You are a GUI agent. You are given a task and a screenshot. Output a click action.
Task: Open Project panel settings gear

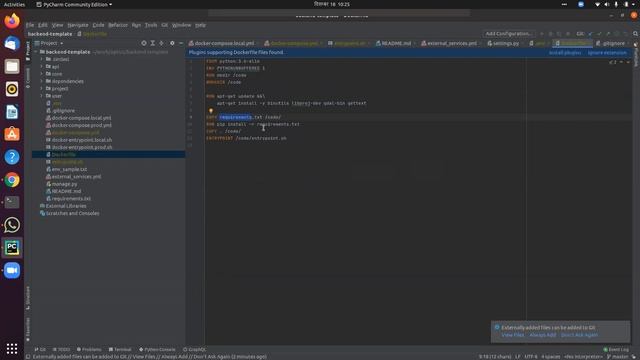click(172, 43)
